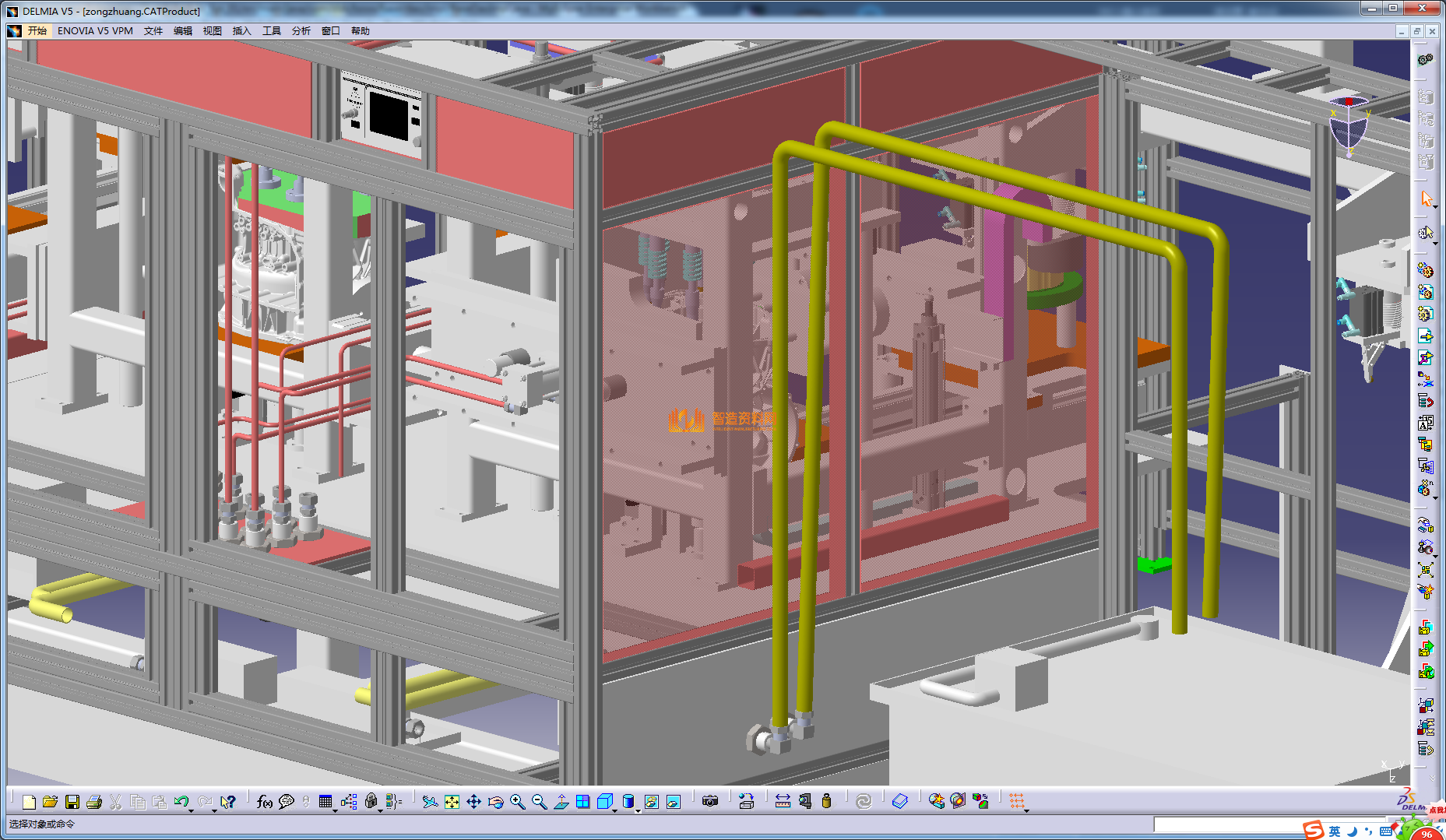Viewport: 1446px width, 840px height.
Task: Open the Measure Between ruler icon
Action: tap(783, 802)
